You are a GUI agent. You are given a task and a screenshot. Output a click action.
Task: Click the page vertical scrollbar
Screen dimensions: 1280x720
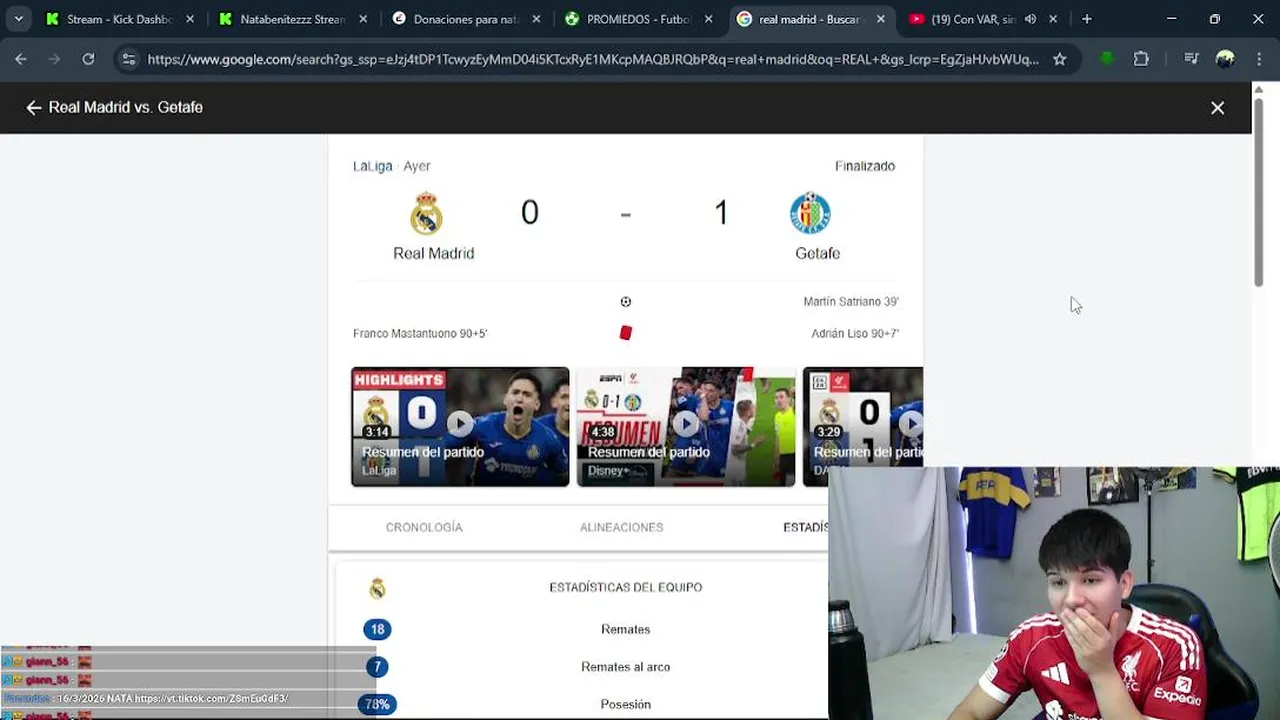click(x=1259, y=190)
